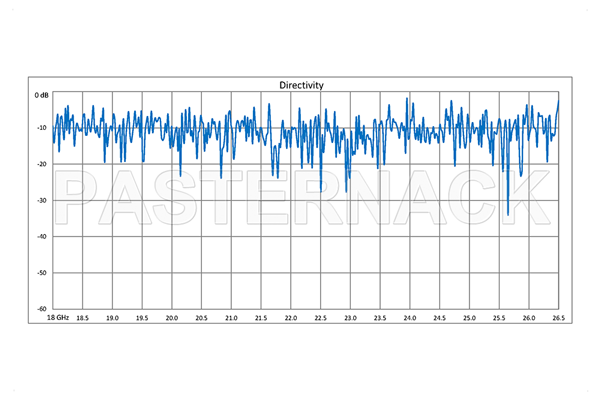Select the 20.0 frequency tick label
The width and height of the screenshot is (600, 400).
tap(172, 317)
